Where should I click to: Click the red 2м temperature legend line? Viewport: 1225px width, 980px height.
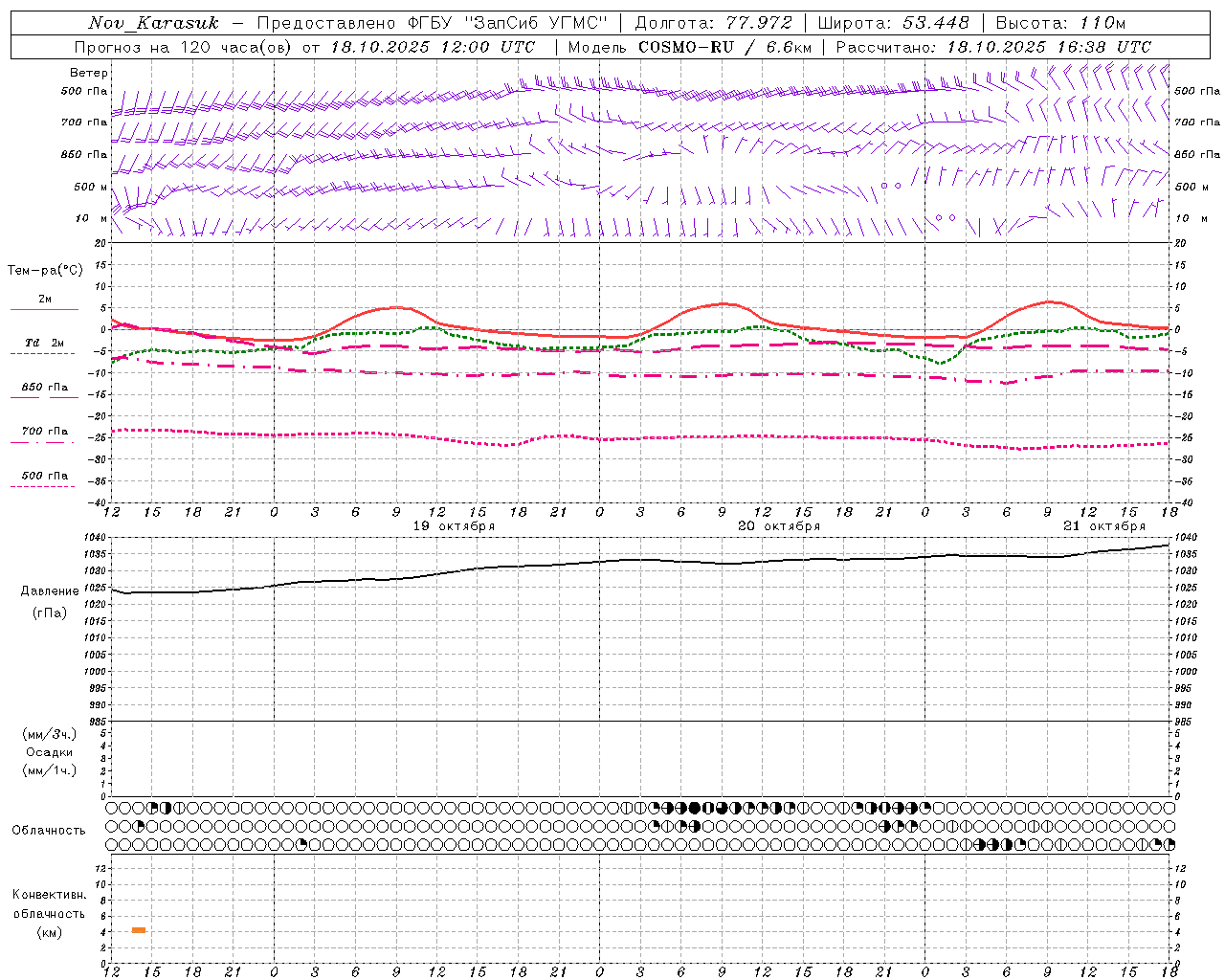[44, 309]
